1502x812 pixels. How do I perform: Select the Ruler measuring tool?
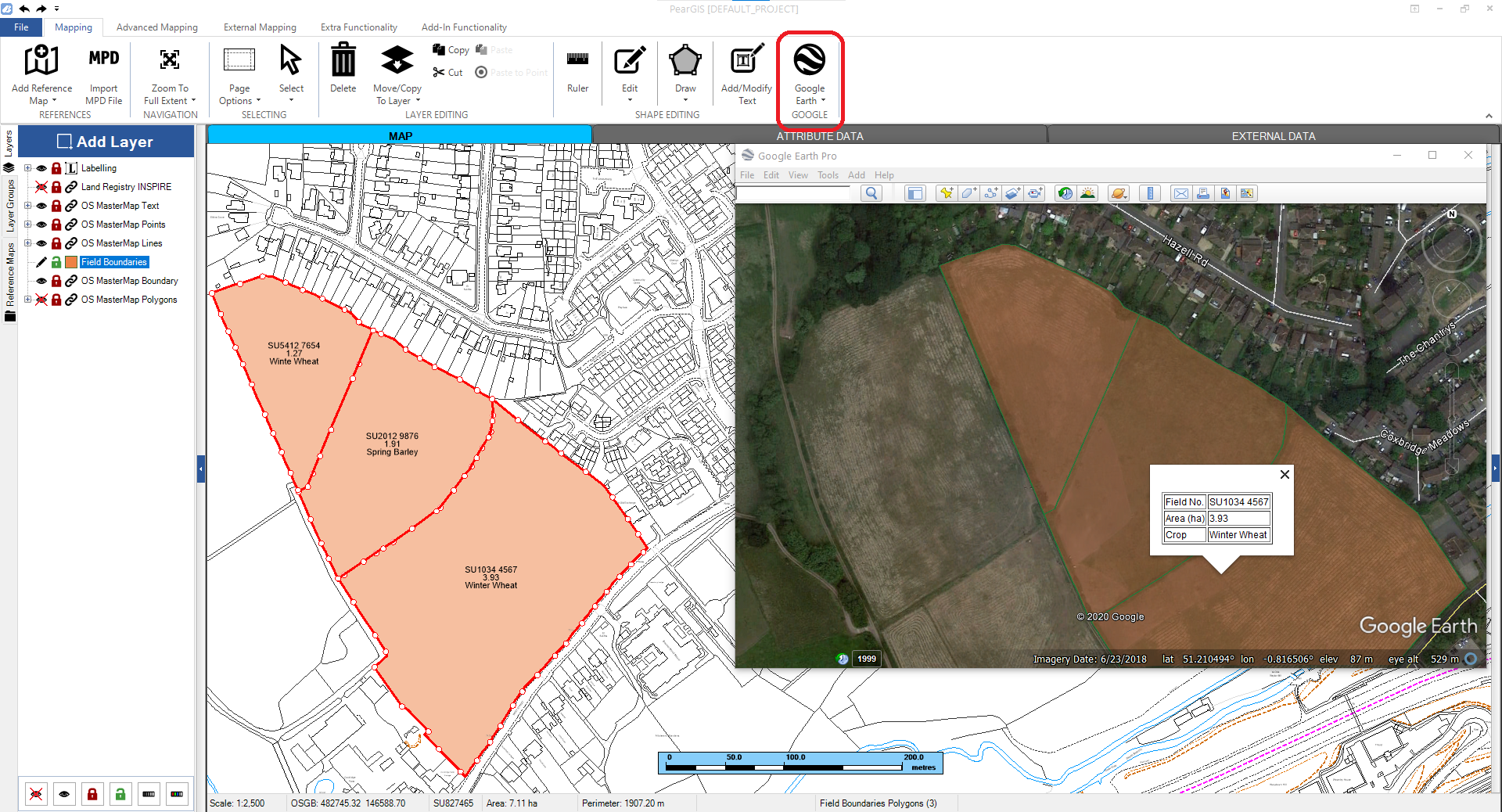click(577, 70)
